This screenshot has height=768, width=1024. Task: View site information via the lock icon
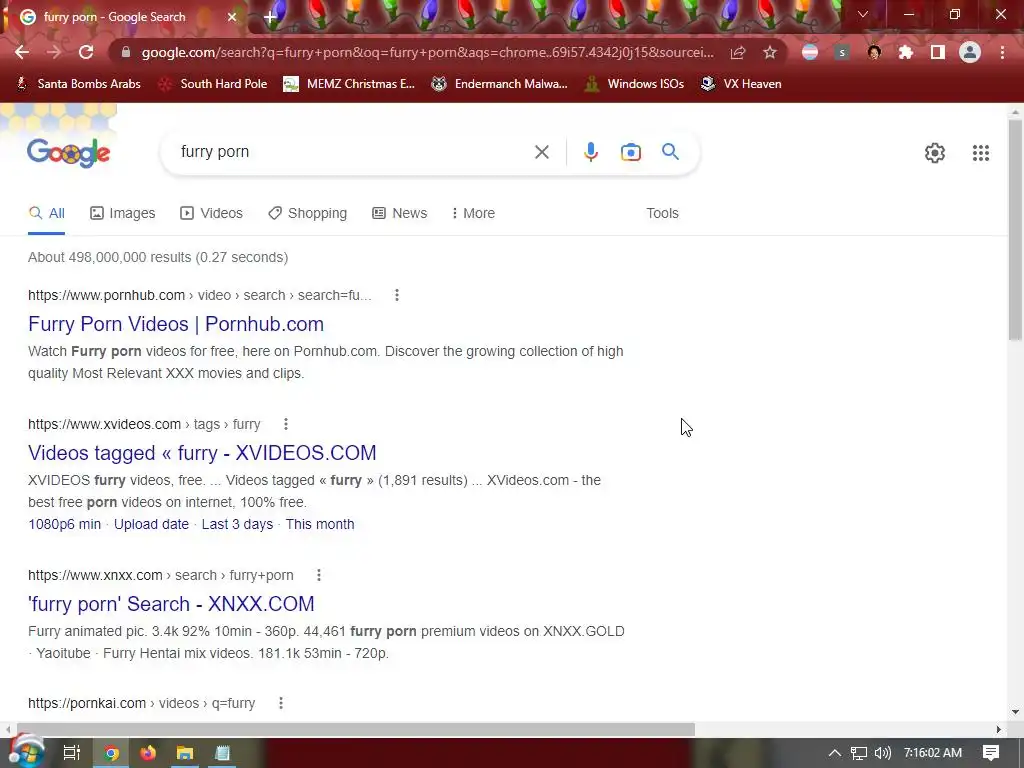click(x=126, y=52)
